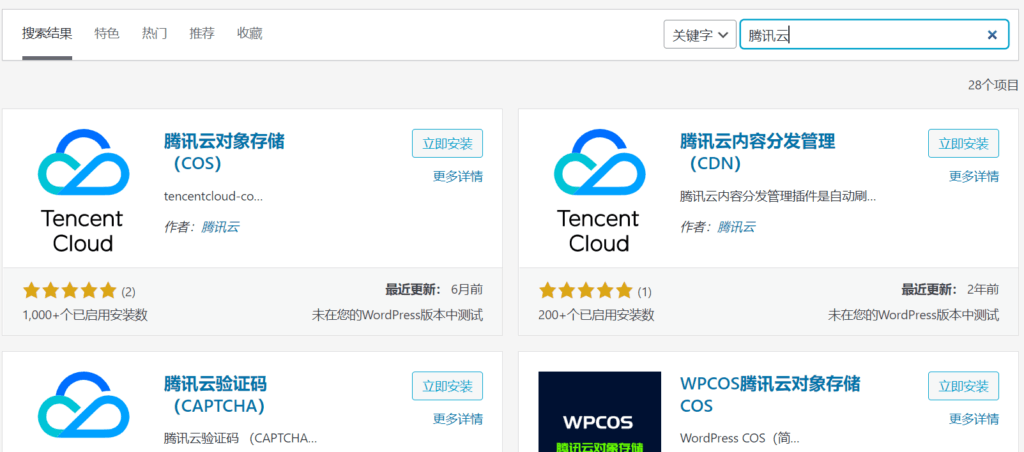Install the 腾讯云内容分发管理 (CDN) plugin
The image size is (1024, 452).
pos(963,143)
